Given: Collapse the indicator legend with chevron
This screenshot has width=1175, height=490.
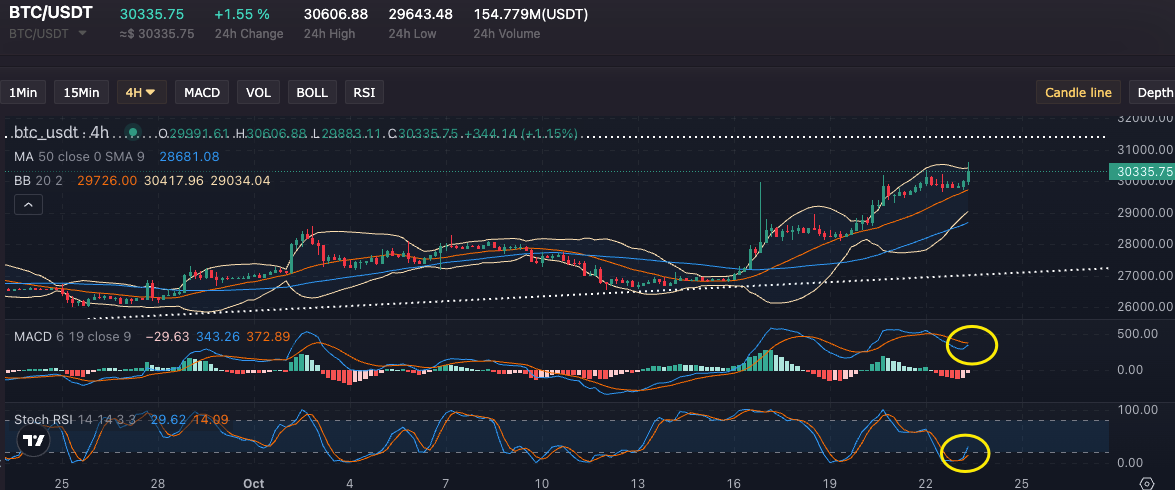Looking at the screenshot, I should click(x=28, y=205).
